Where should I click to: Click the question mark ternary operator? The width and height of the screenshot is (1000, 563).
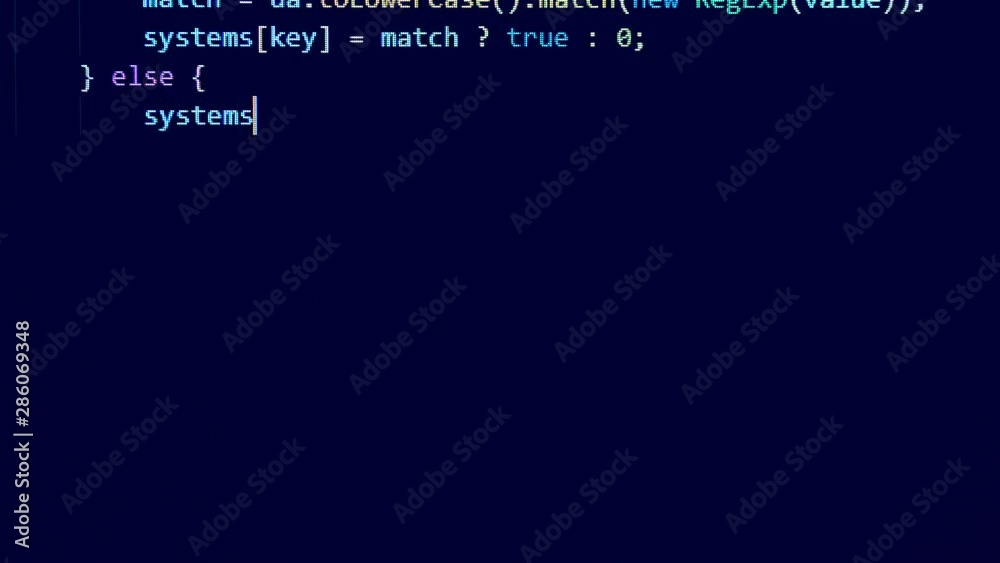[483, 38]
